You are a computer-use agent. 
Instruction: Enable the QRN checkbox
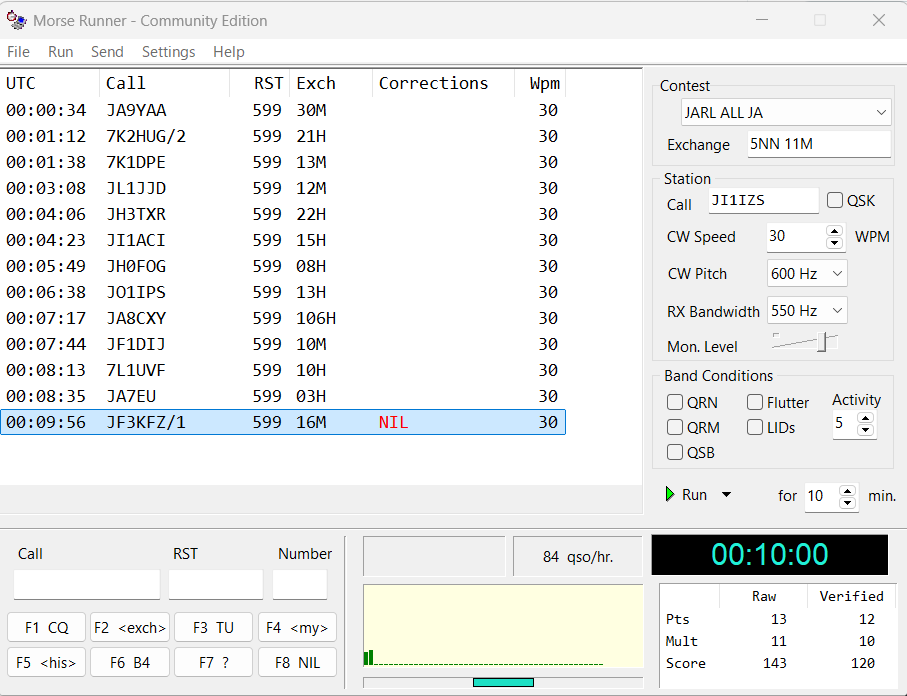coord(674,402)
